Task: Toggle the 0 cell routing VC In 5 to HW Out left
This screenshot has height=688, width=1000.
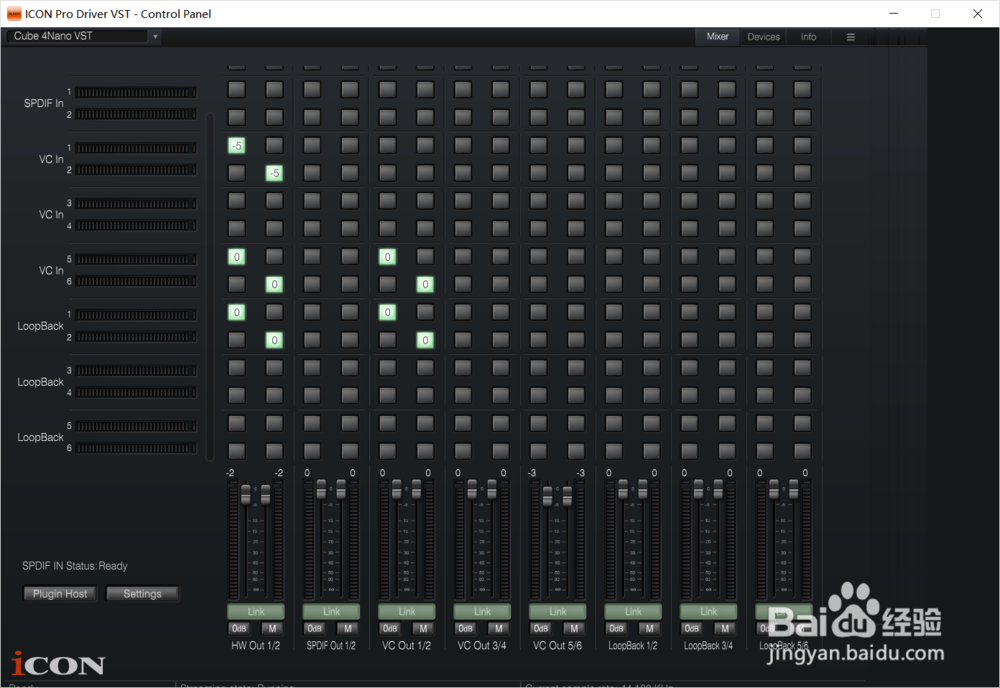Action: tap(237, 257)
